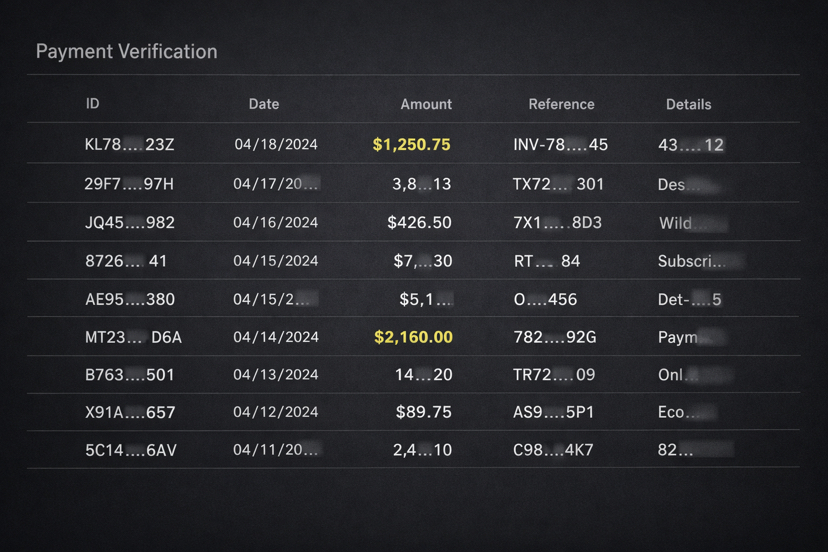The width and height of the screenshot is (828, 552).
Task: Click the Details column header
Action: click(688, 105)
